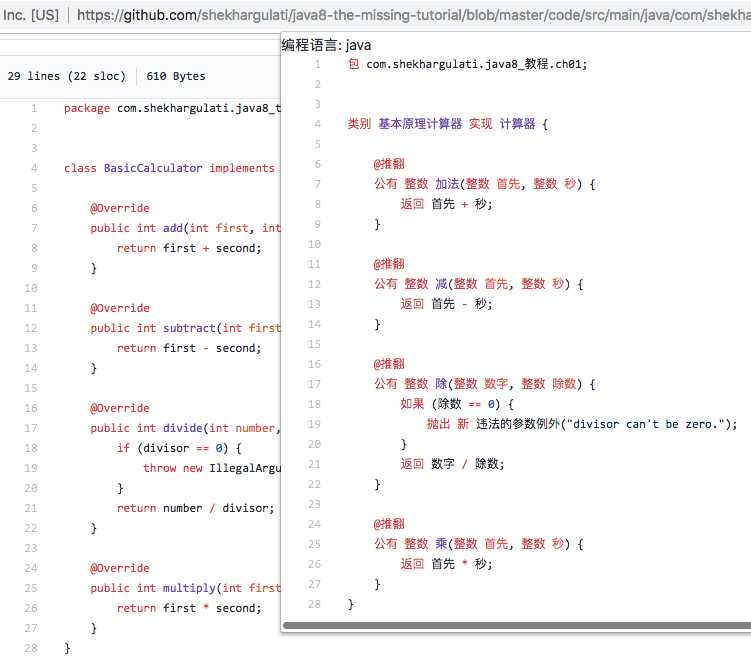Click "加法" method name on popup line 7
Screen dimensions: 751x658
pos(447,184)
